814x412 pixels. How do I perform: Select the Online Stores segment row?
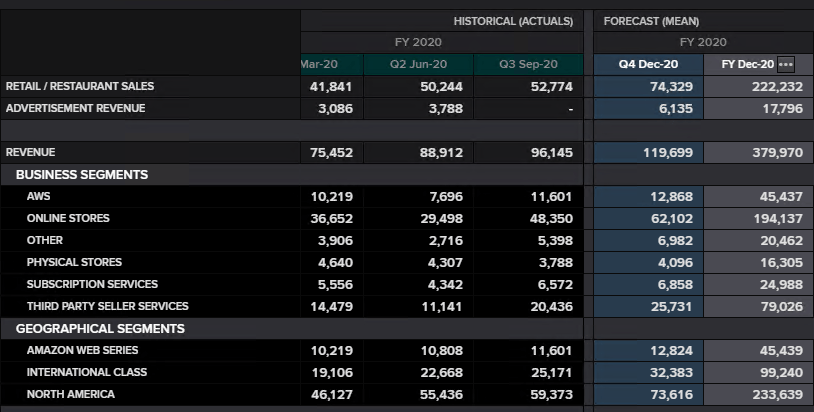tap(68, 218)
